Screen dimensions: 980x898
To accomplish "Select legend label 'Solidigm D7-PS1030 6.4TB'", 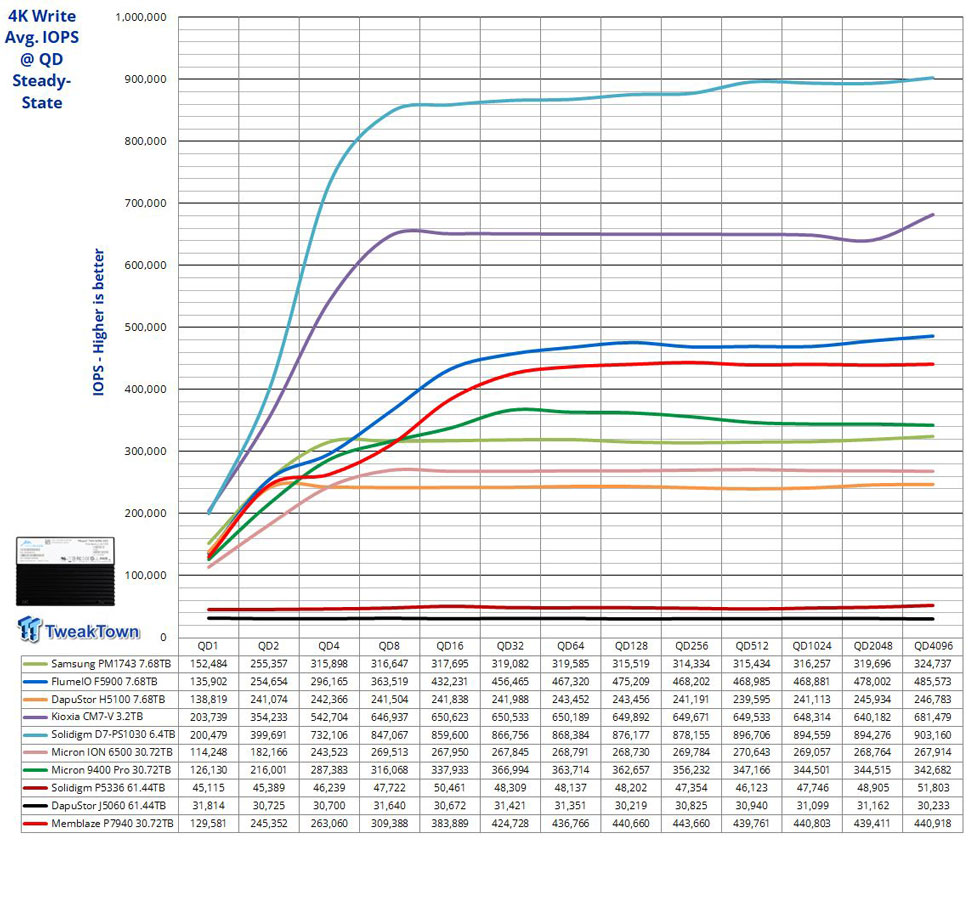I will (113, 735).
